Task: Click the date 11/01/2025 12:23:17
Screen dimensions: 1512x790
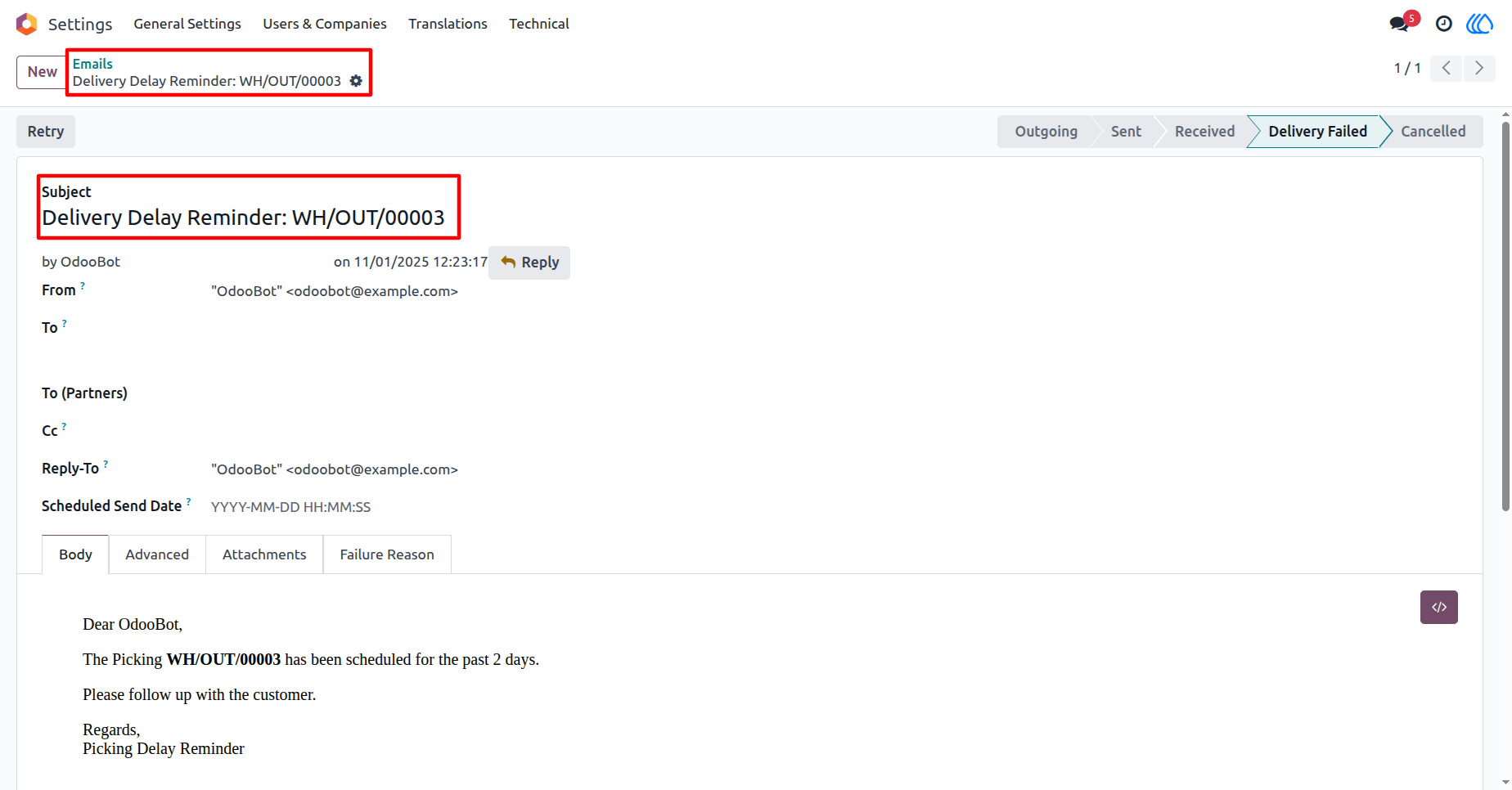Action: point(421,262)
